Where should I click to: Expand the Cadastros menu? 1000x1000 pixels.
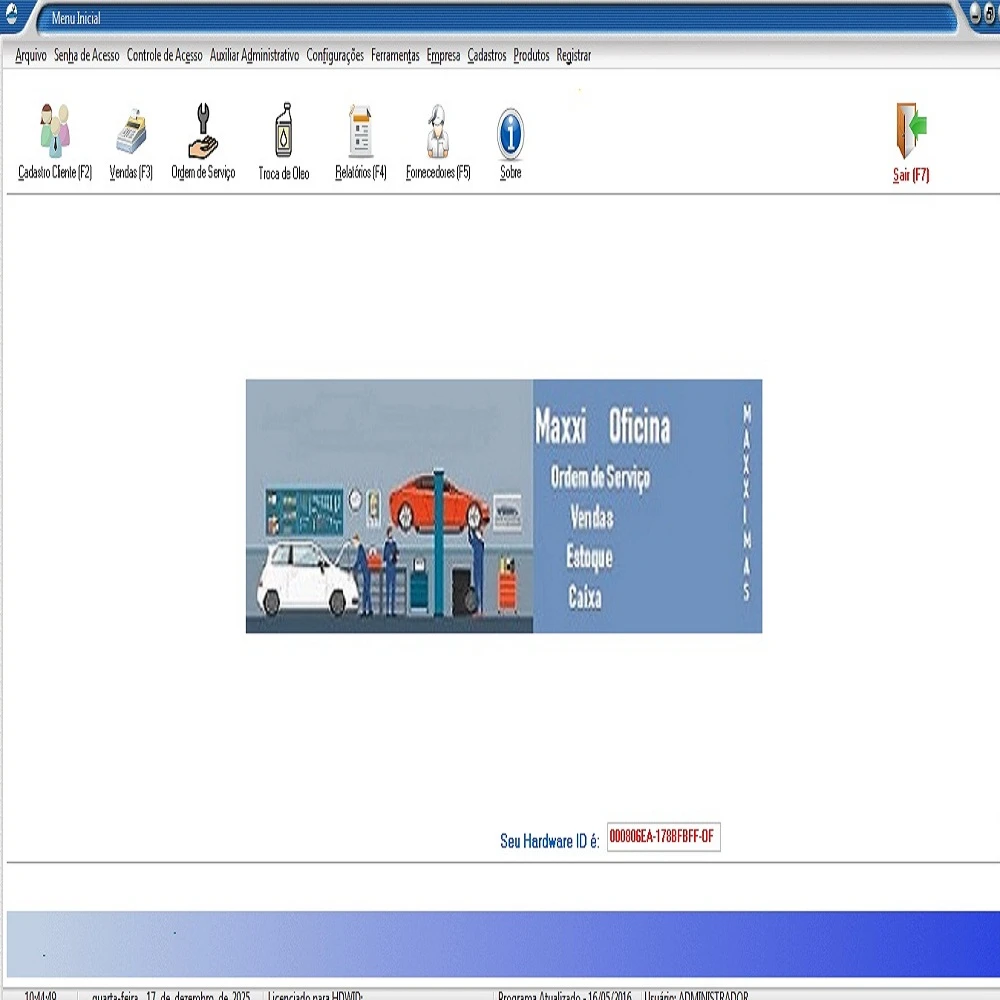[487, 56]
